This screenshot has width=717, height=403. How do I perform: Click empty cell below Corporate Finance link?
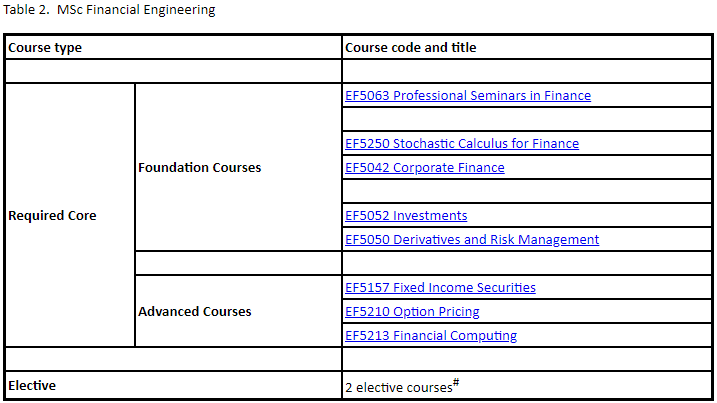click(526, 191)
